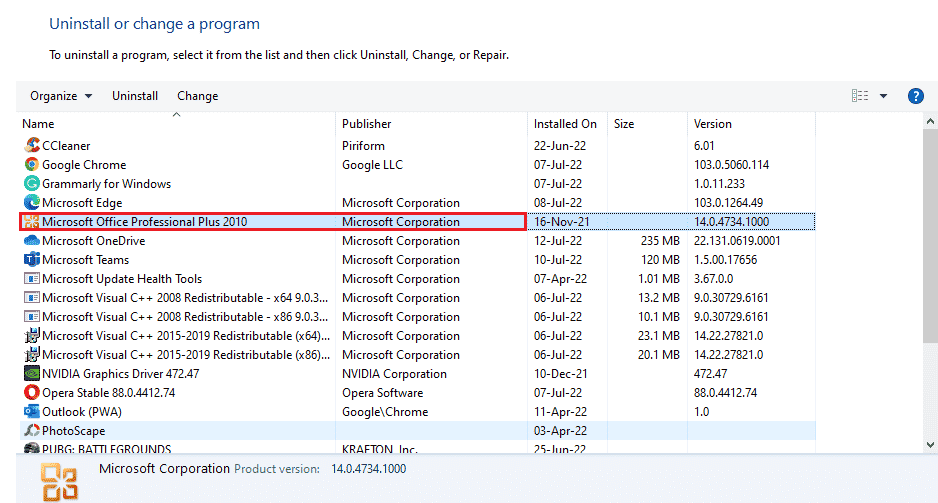Click the PhotoScape program icon
The image size is (938, 503).
pyautogui.click(x=31, y=431)
